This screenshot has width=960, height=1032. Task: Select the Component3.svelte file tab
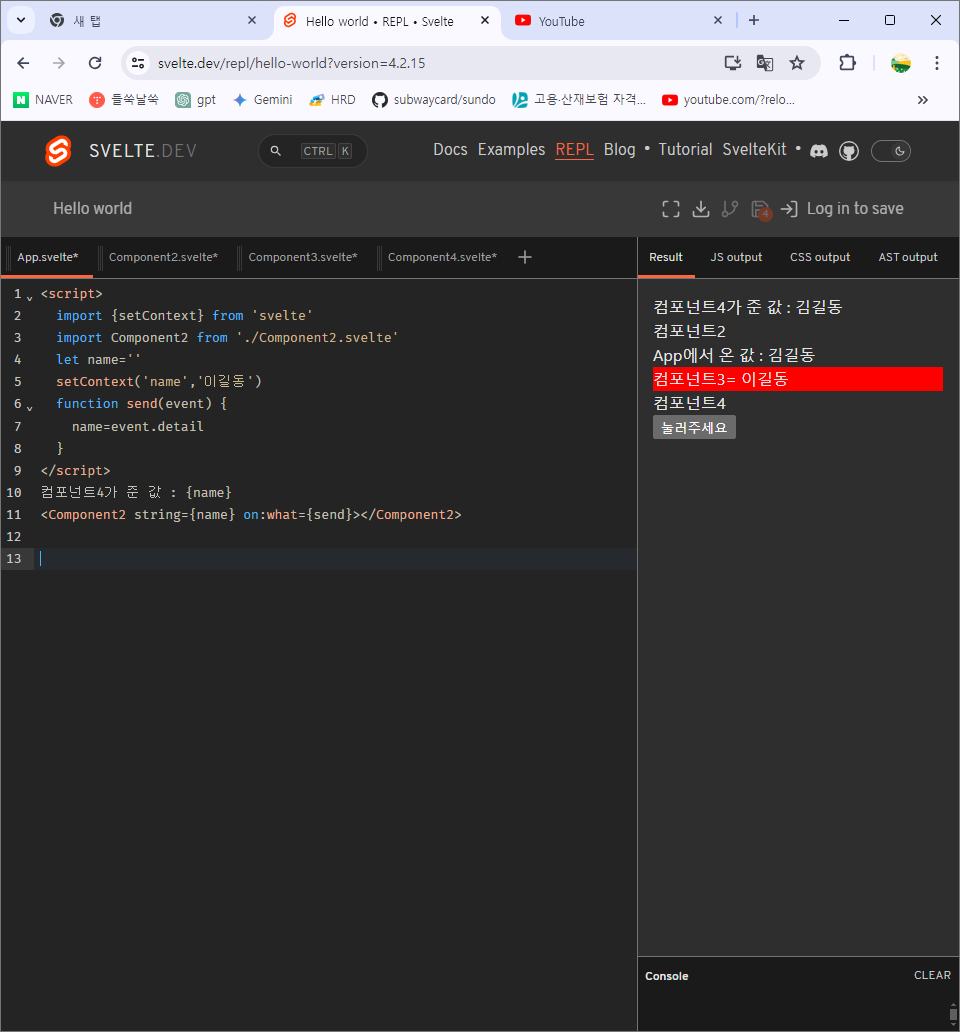click(303, 257)
